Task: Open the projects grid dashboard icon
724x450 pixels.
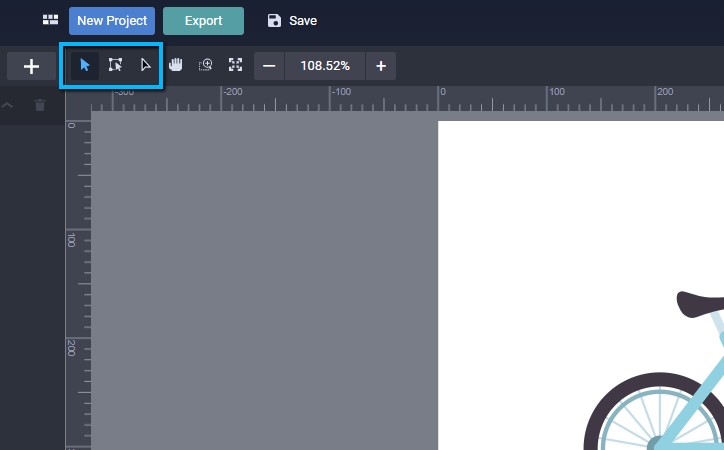Action: [x=50, y=20]
